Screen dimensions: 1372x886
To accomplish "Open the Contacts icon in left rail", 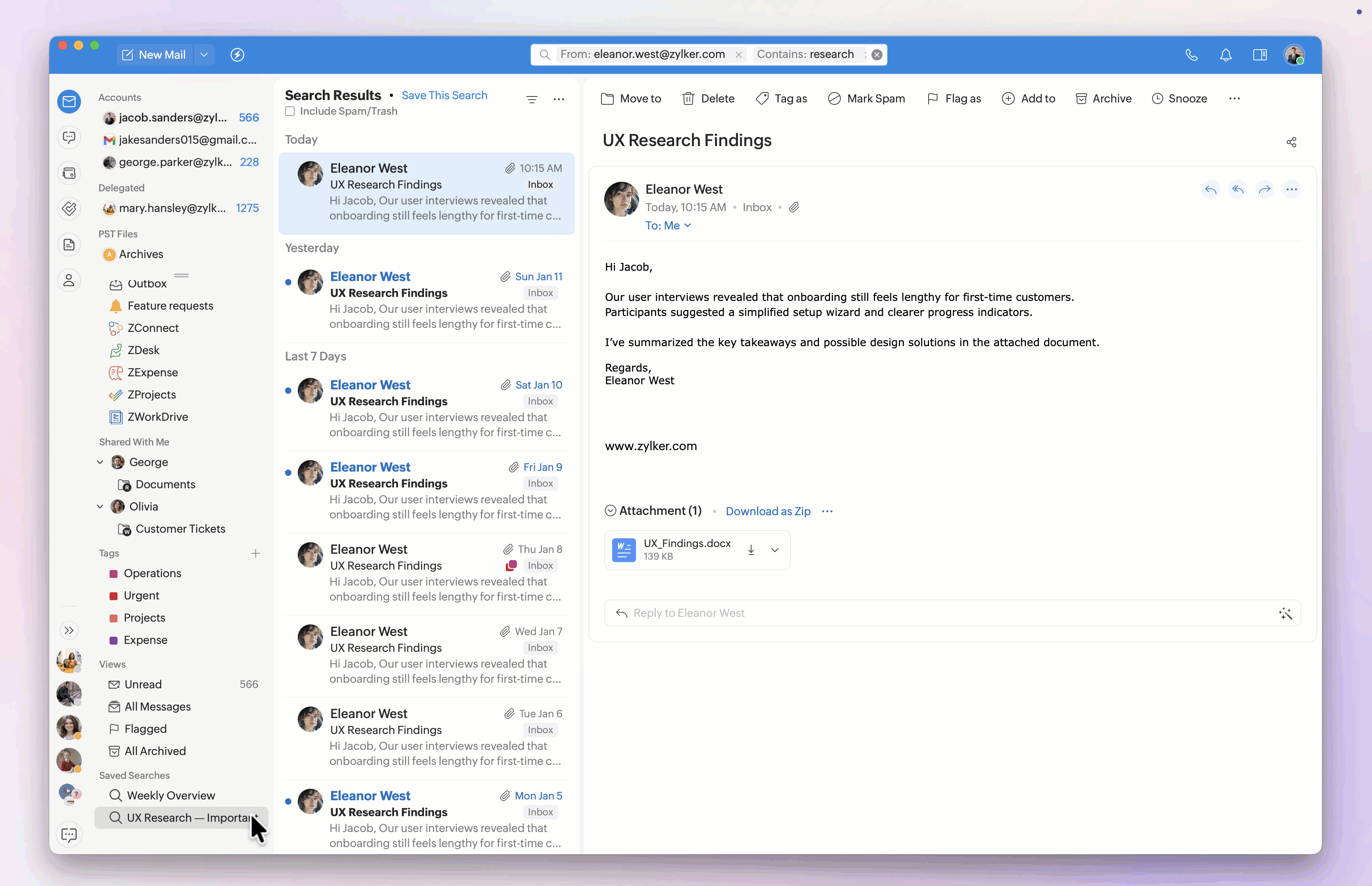I will pyautogui.click(x=69, y=280).
